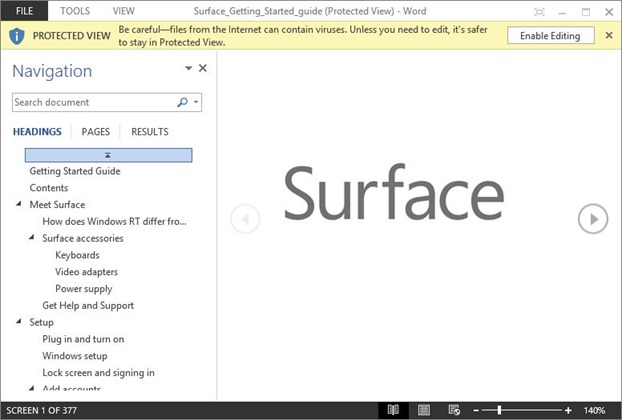This screenshot has height=420, width=622.
Task: Go to the next screen arrow
Action: [593, 219]
